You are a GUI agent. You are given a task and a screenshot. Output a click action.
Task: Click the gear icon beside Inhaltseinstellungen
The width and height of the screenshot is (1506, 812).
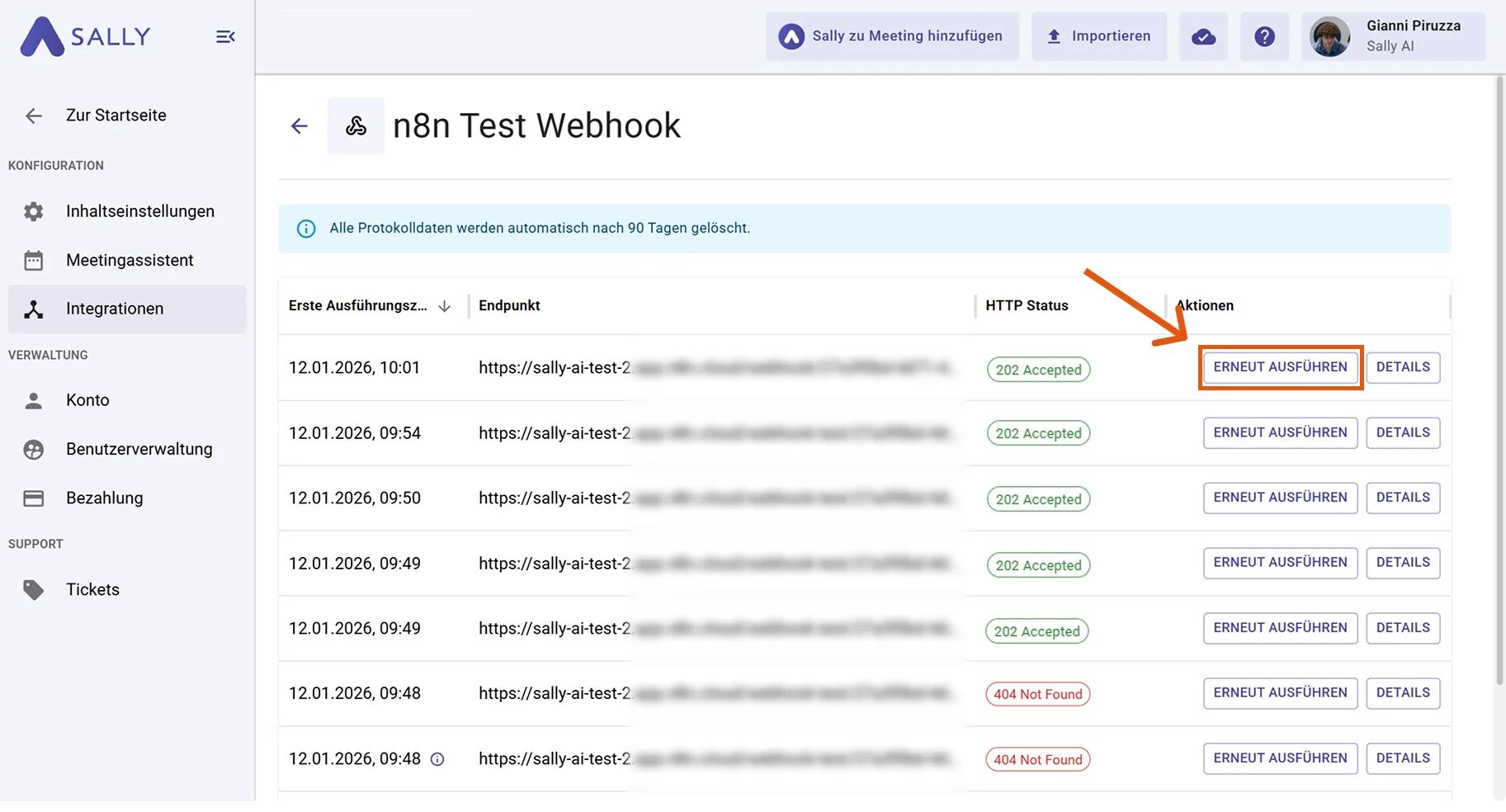point(33,211)
